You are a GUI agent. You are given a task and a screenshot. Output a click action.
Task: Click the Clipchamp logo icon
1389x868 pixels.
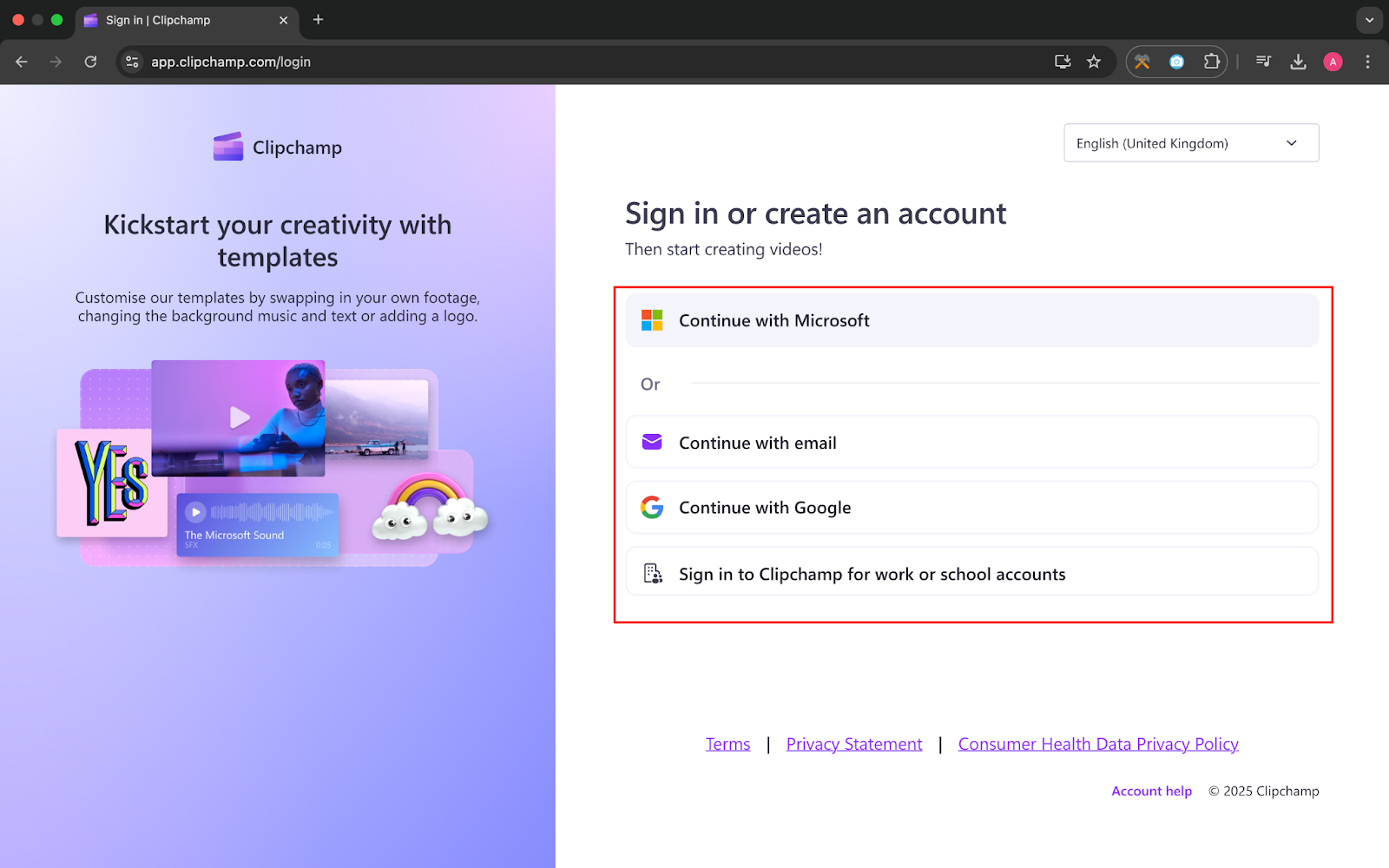[228, 147]
